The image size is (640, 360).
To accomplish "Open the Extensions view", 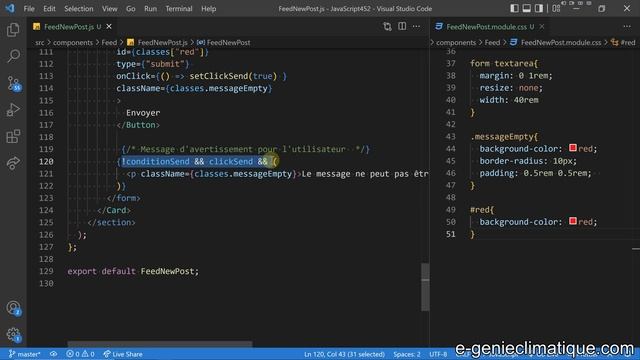I will pos(13,137).
